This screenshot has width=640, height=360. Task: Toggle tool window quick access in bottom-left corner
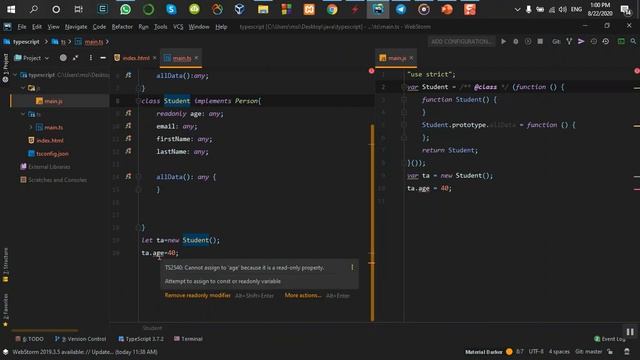point(5,352)
